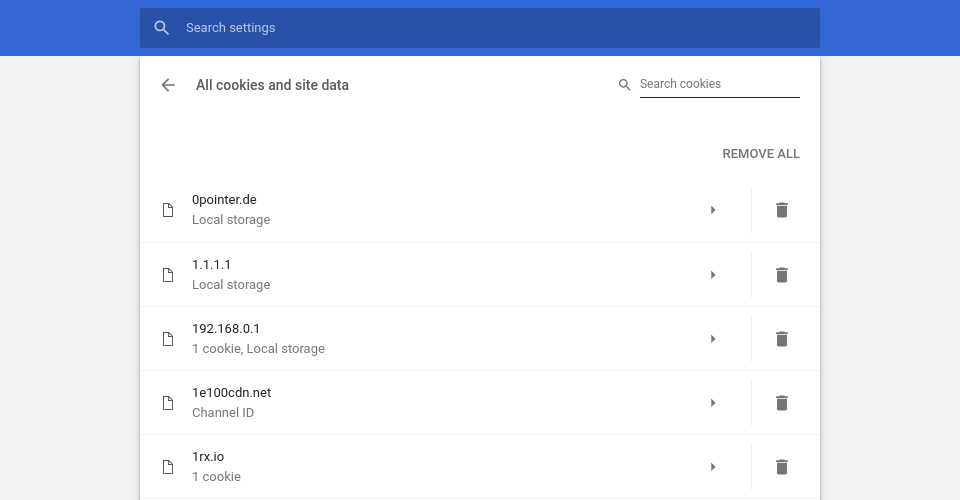Viewport: 960px width, 500px height.
Task: Delete 1e100cdn.net Channel ID trash icon
Action: [781, 403]
